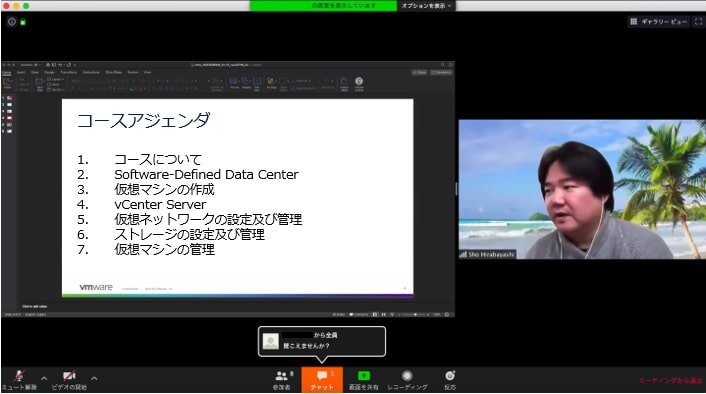Viewport: 706px width, 394px height.
Task: Adjust PowerPoint zoom slider in status bar
Action: coord(414,314)
